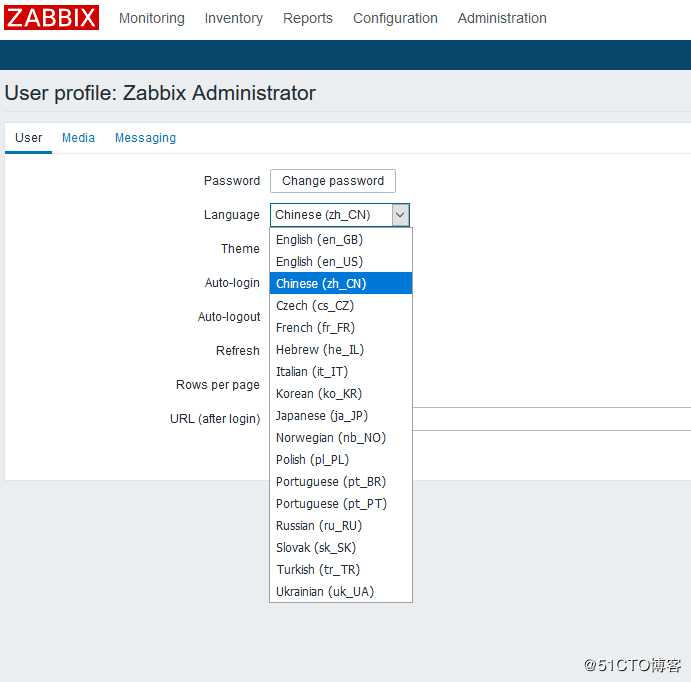
Task: Select English (en_GB) language option
Action: (341, 240)
